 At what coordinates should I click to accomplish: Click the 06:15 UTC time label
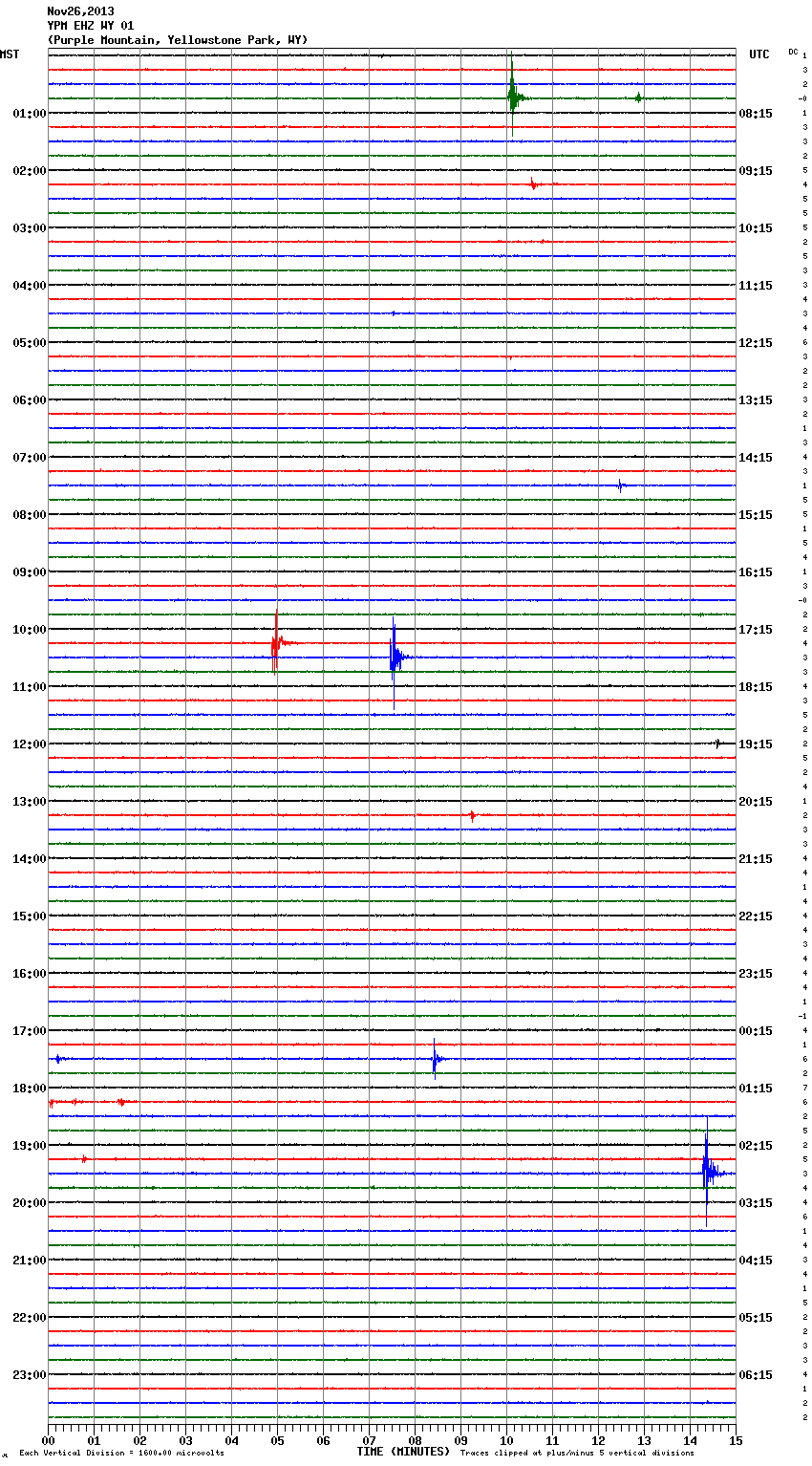click(756, 1374)
